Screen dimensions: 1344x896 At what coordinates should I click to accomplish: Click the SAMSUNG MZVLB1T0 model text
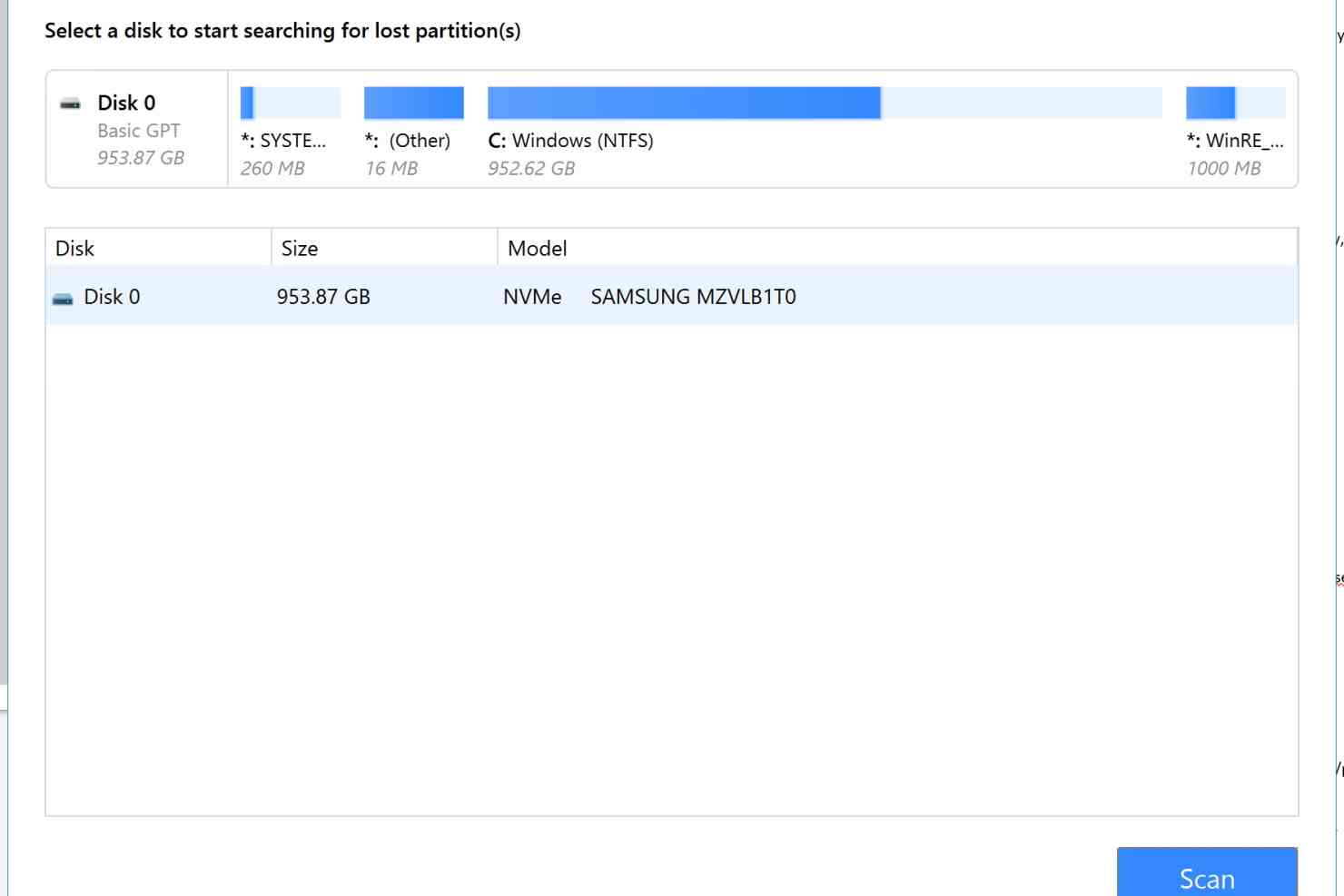(x=693, y=297)
